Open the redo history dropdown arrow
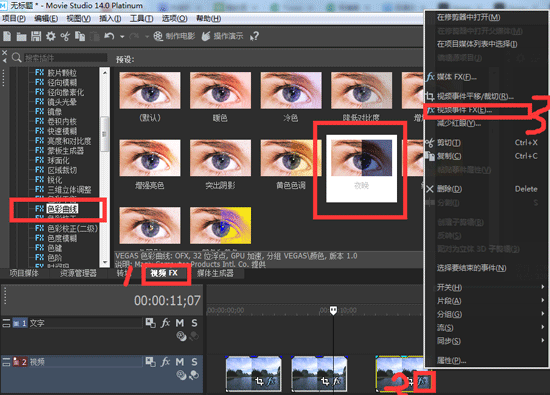The width and height of the screenshot is (550, 395). pos(147,36)
